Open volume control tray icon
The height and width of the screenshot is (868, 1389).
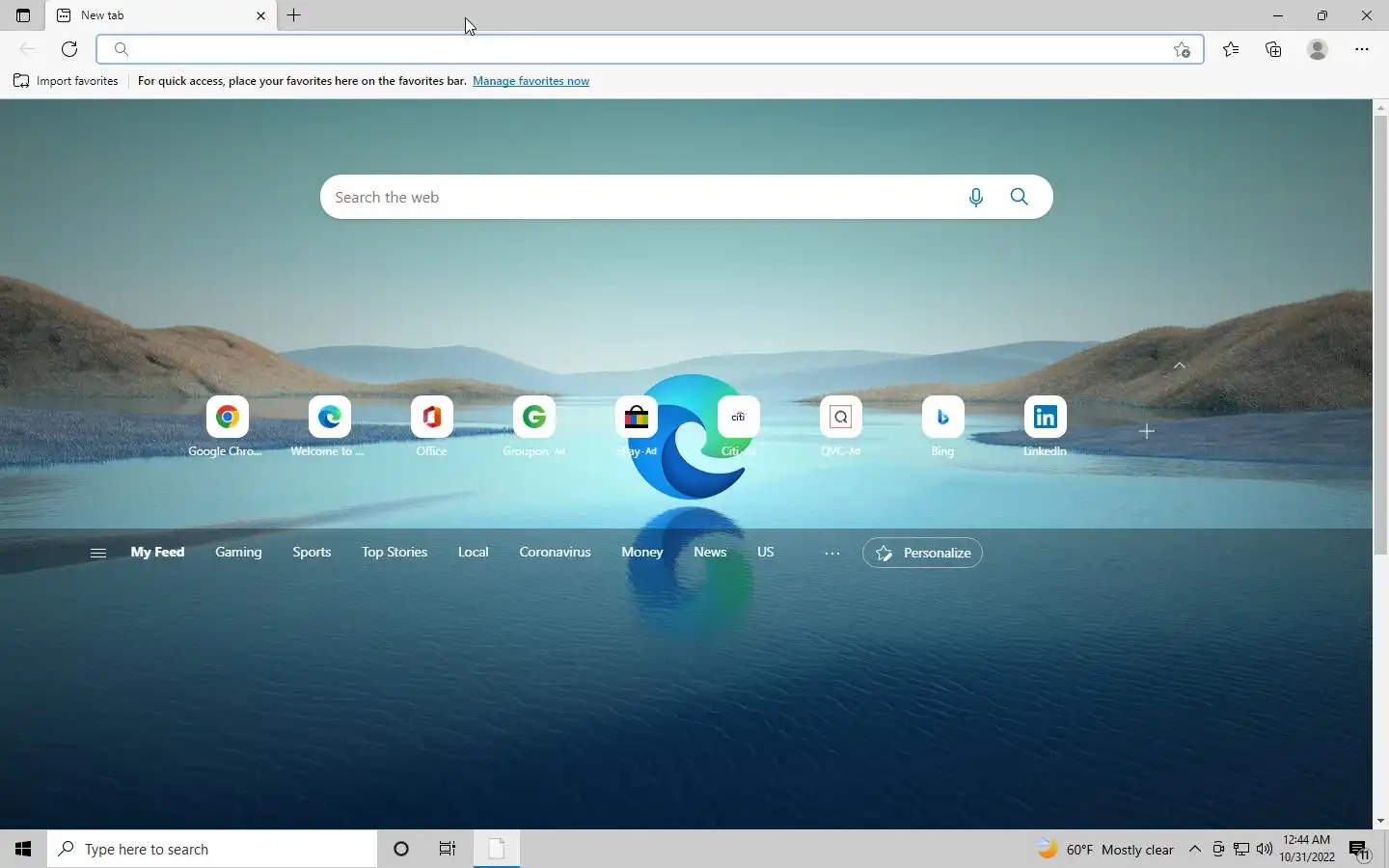tap(1265, 849)
